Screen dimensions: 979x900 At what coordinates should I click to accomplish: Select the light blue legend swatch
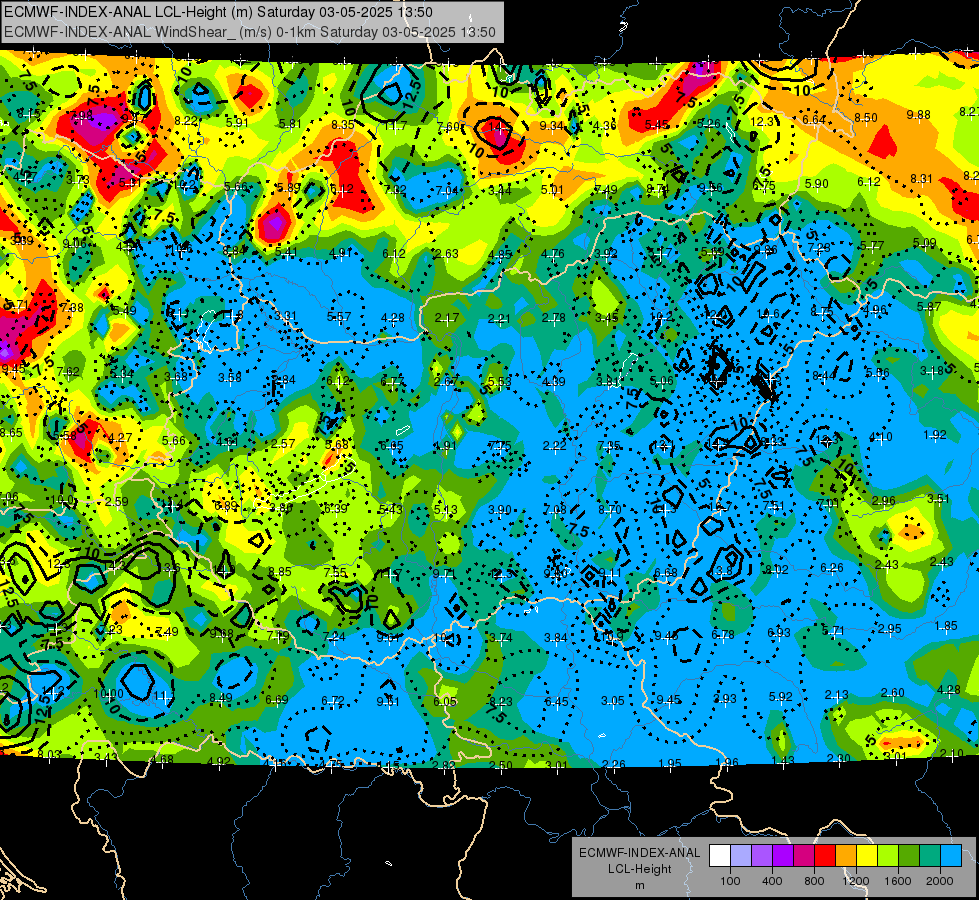tap(950, 856)
